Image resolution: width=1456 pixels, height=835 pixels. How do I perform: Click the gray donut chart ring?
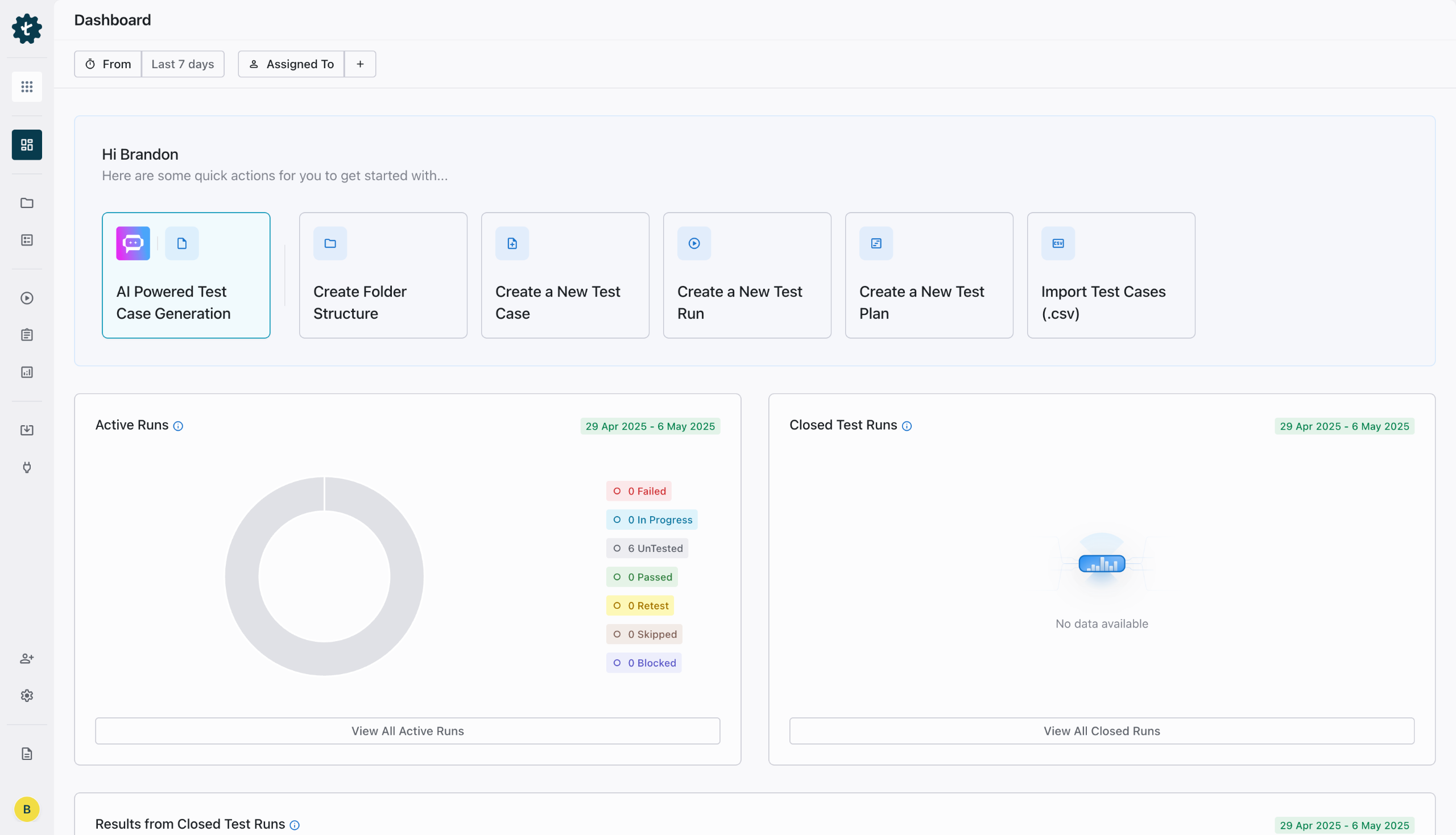(x=242, y=576)
